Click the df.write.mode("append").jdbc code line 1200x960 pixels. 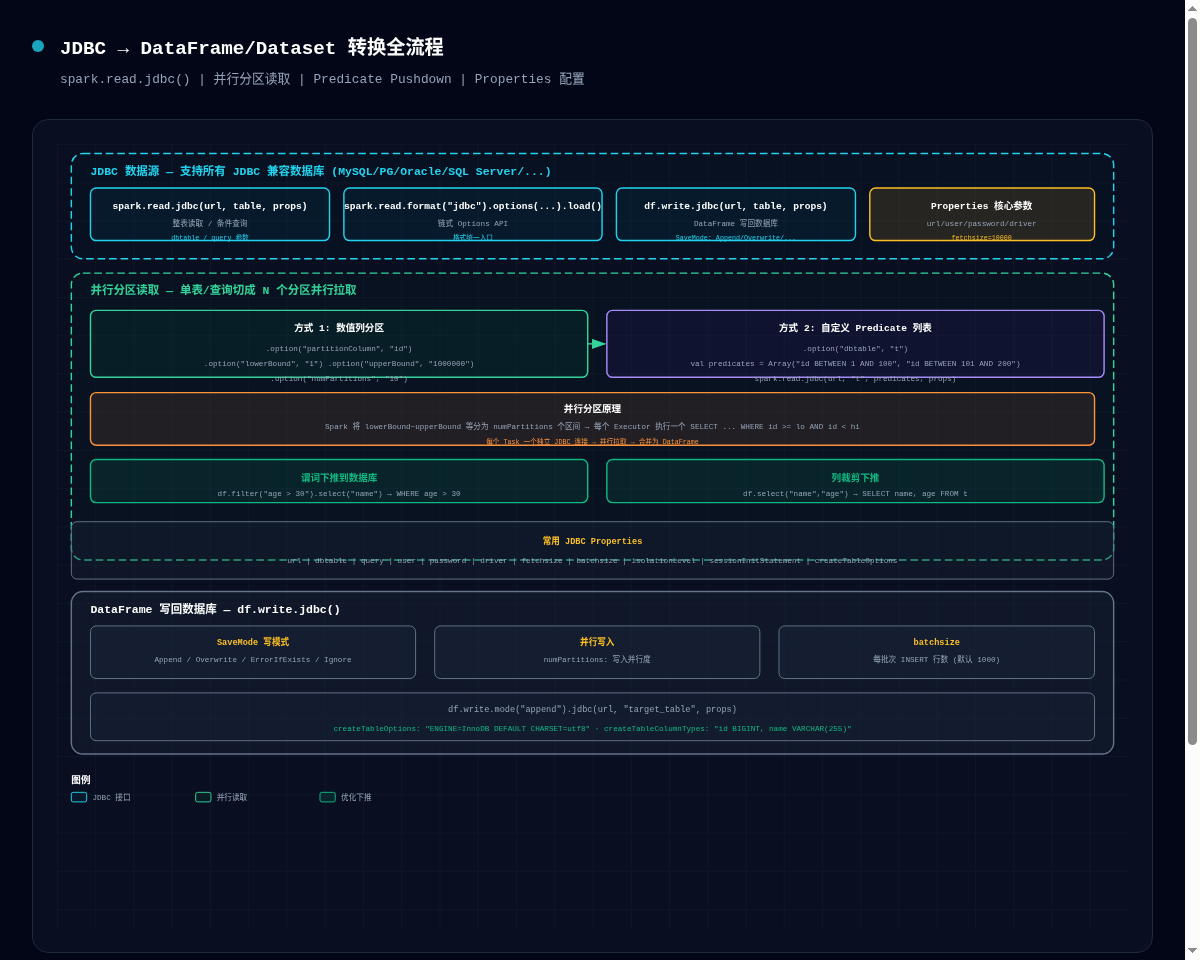[592, 710]
